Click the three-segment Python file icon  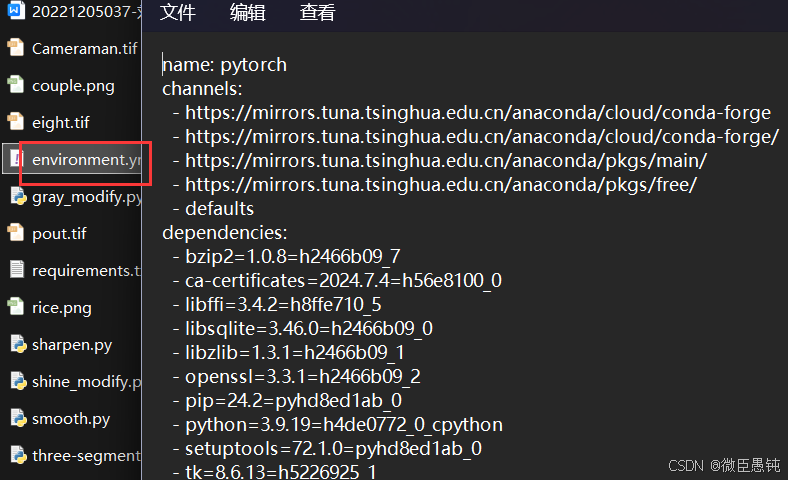pos(18,455)
